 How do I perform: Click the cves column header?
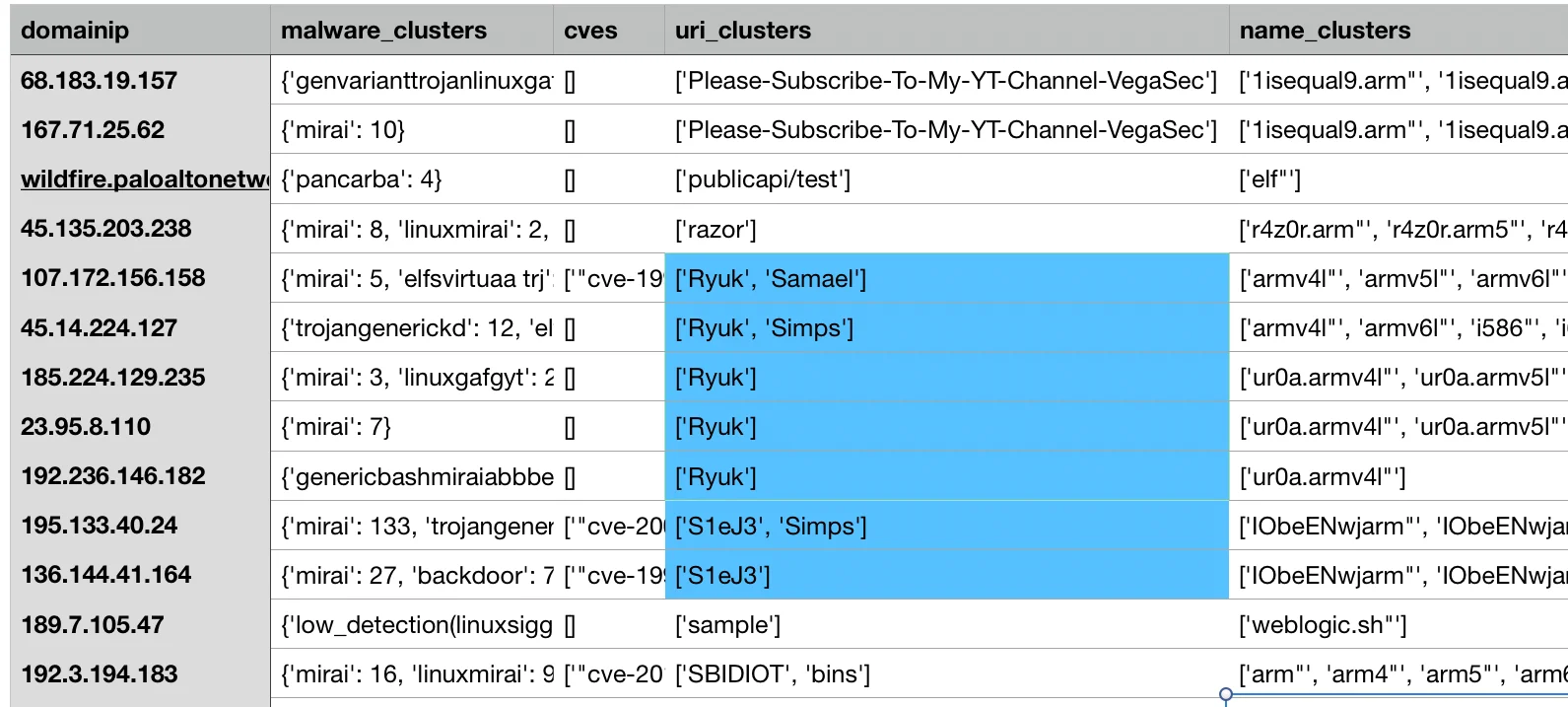click(x=609, y=30)
